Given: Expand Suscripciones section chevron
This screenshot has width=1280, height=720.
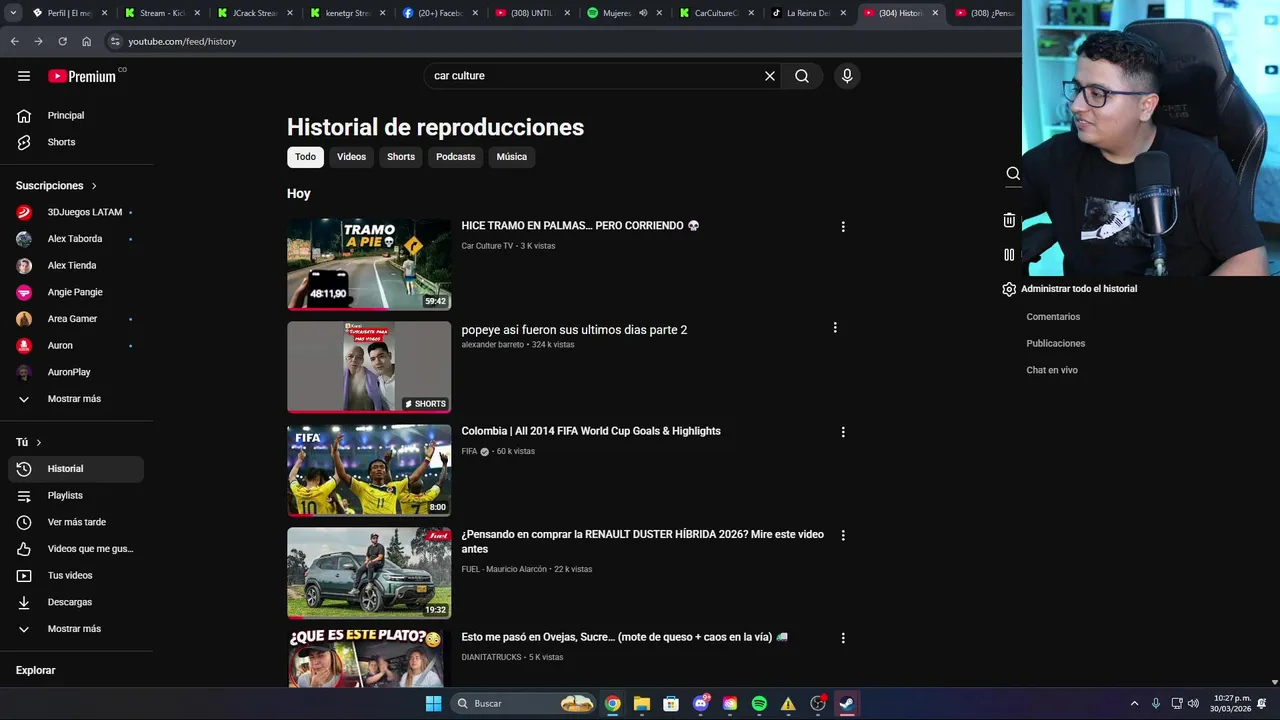Looking at the screenshot, I should [x=94, y=186].
